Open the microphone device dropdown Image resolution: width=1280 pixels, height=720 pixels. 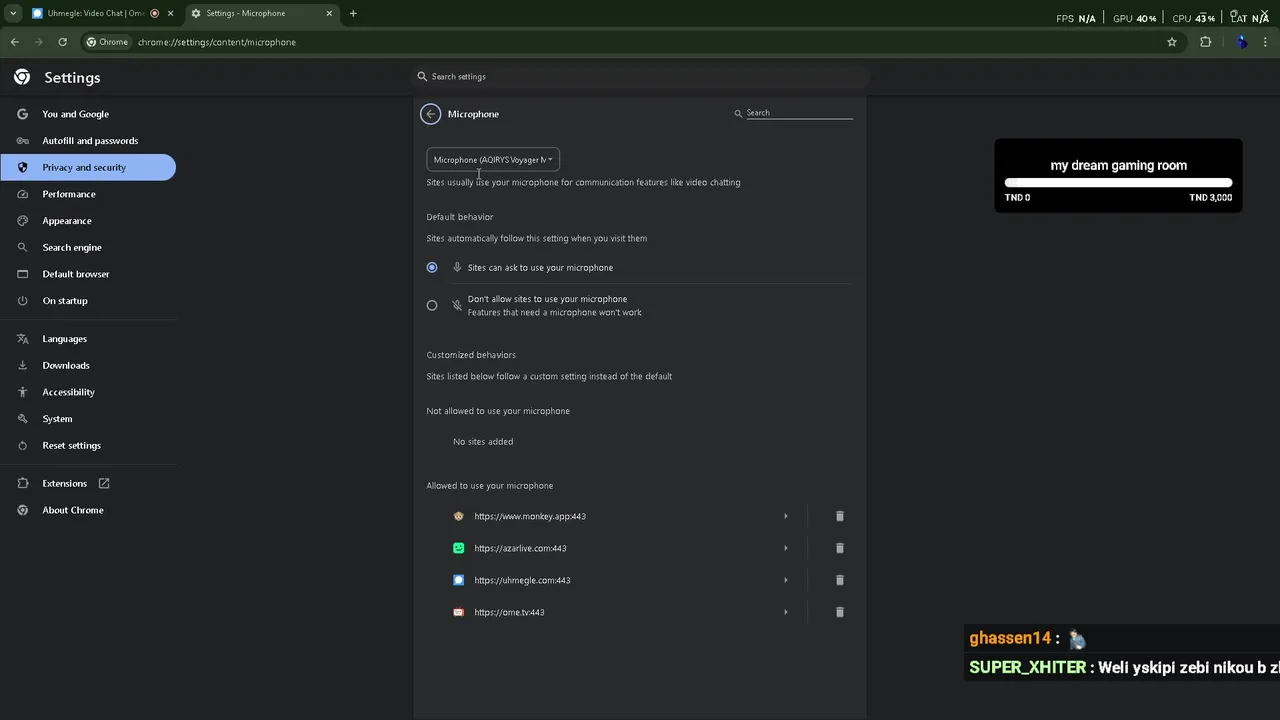[x=493, y=160]
